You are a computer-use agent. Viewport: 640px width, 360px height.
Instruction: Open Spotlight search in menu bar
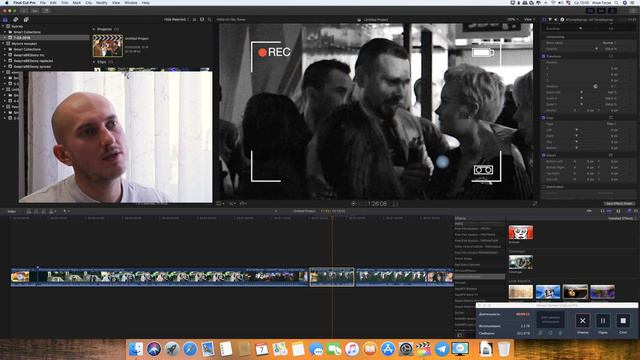(x=617, y=2)
